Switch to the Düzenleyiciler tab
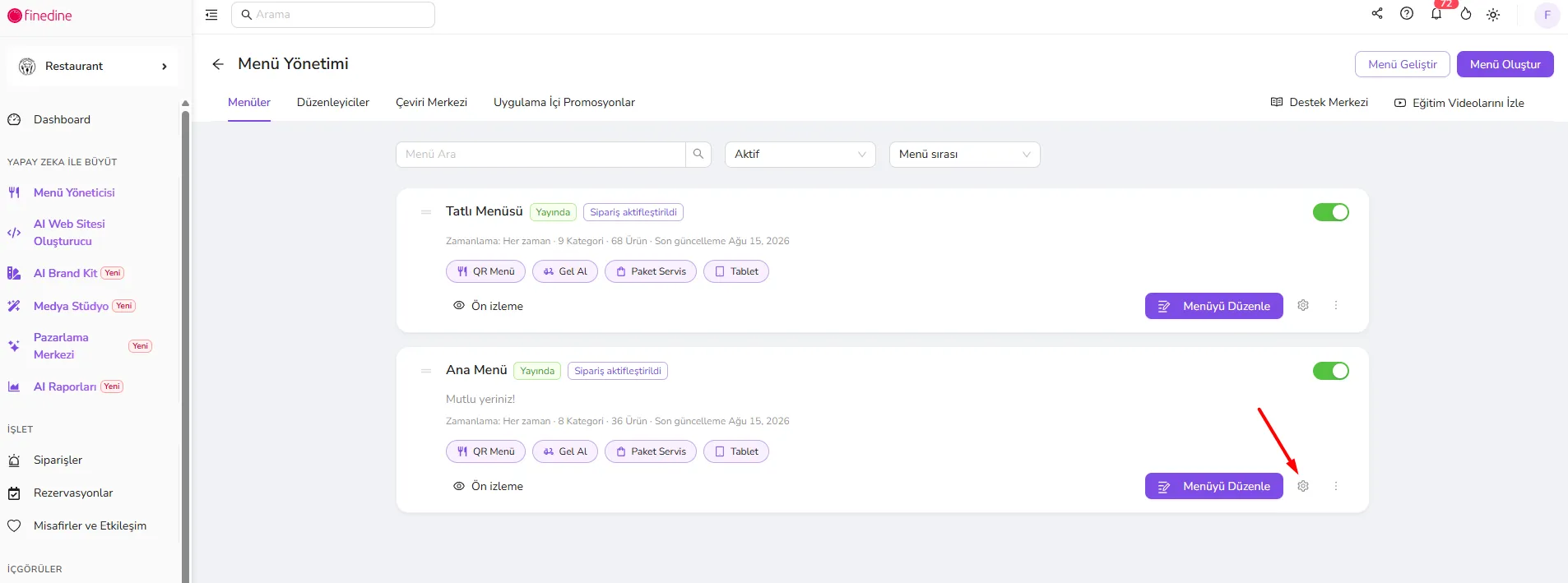This screenshot has height=583, width=1568. coord(333,102)
